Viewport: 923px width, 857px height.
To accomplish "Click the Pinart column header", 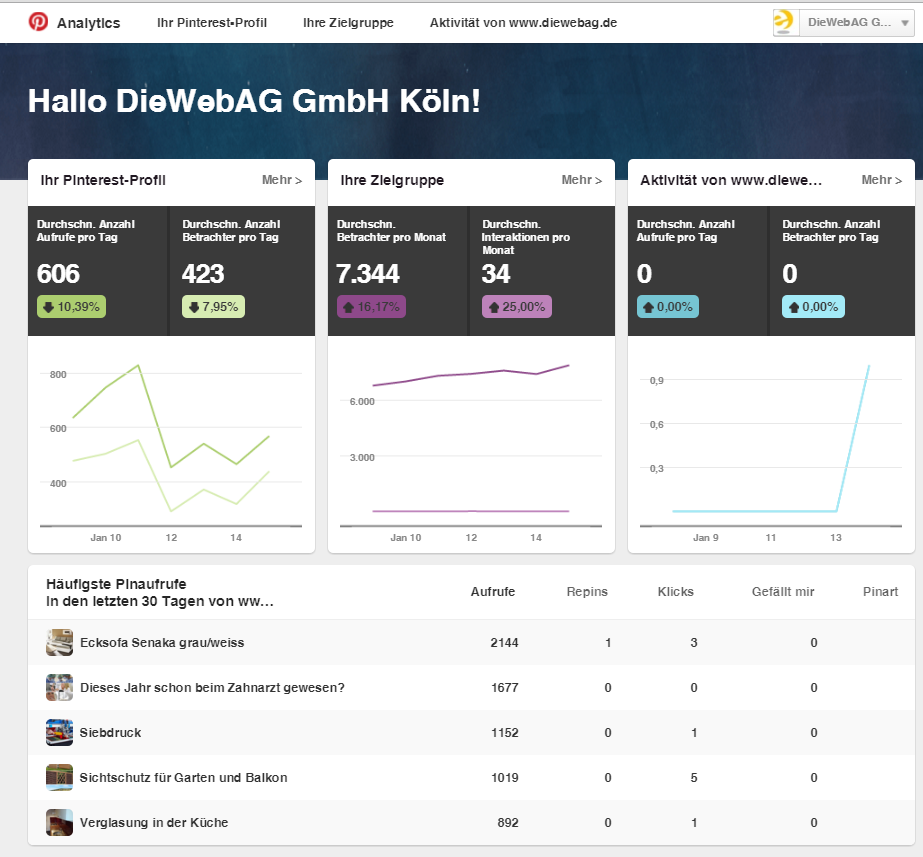I will (881, 592).
